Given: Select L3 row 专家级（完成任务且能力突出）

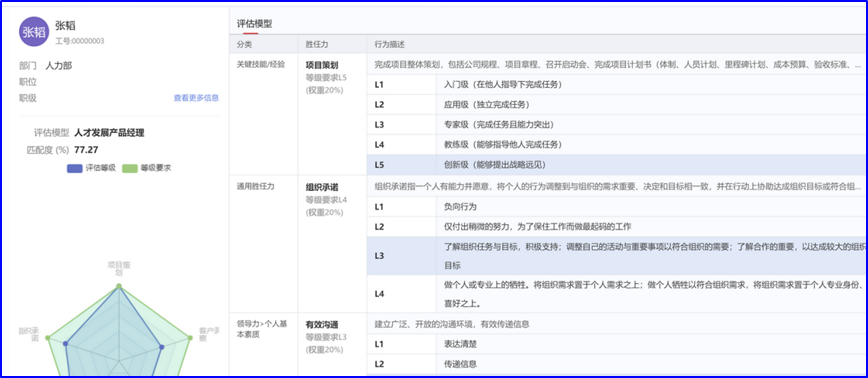Looking at the screenshot, I should point(617,125).
